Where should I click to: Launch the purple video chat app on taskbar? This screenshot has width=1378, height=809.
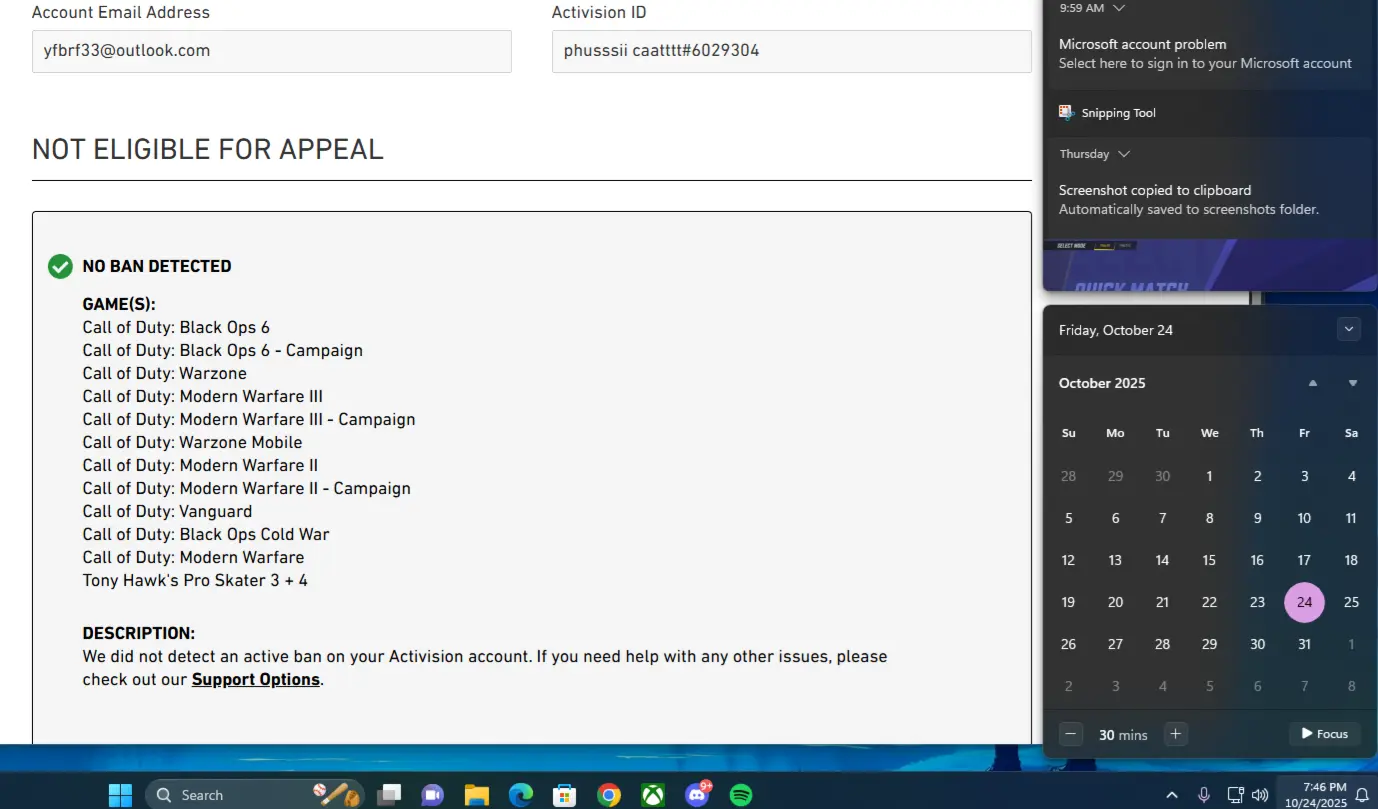(432, 795)
